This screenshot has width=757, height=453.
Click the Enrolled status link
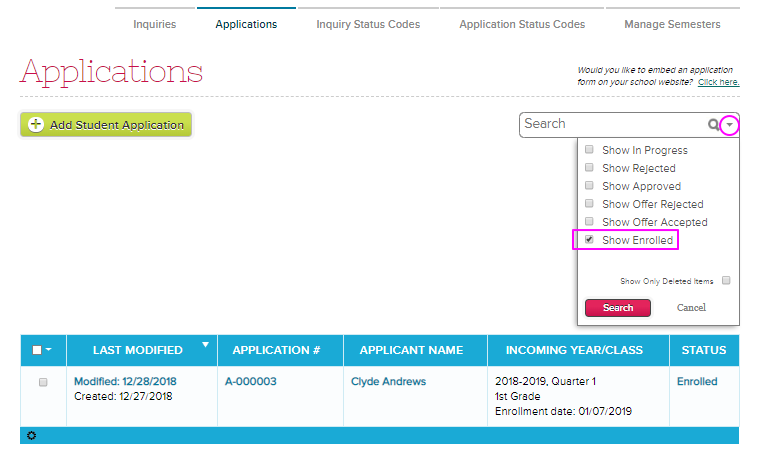[x=697, y=382]
